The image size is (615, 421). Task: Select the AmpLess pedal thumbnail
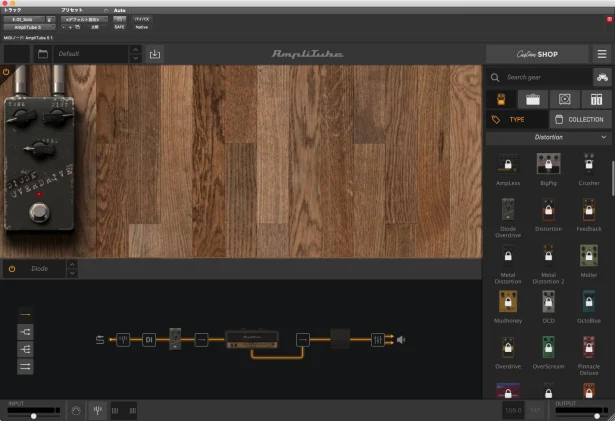pos(508,164)
